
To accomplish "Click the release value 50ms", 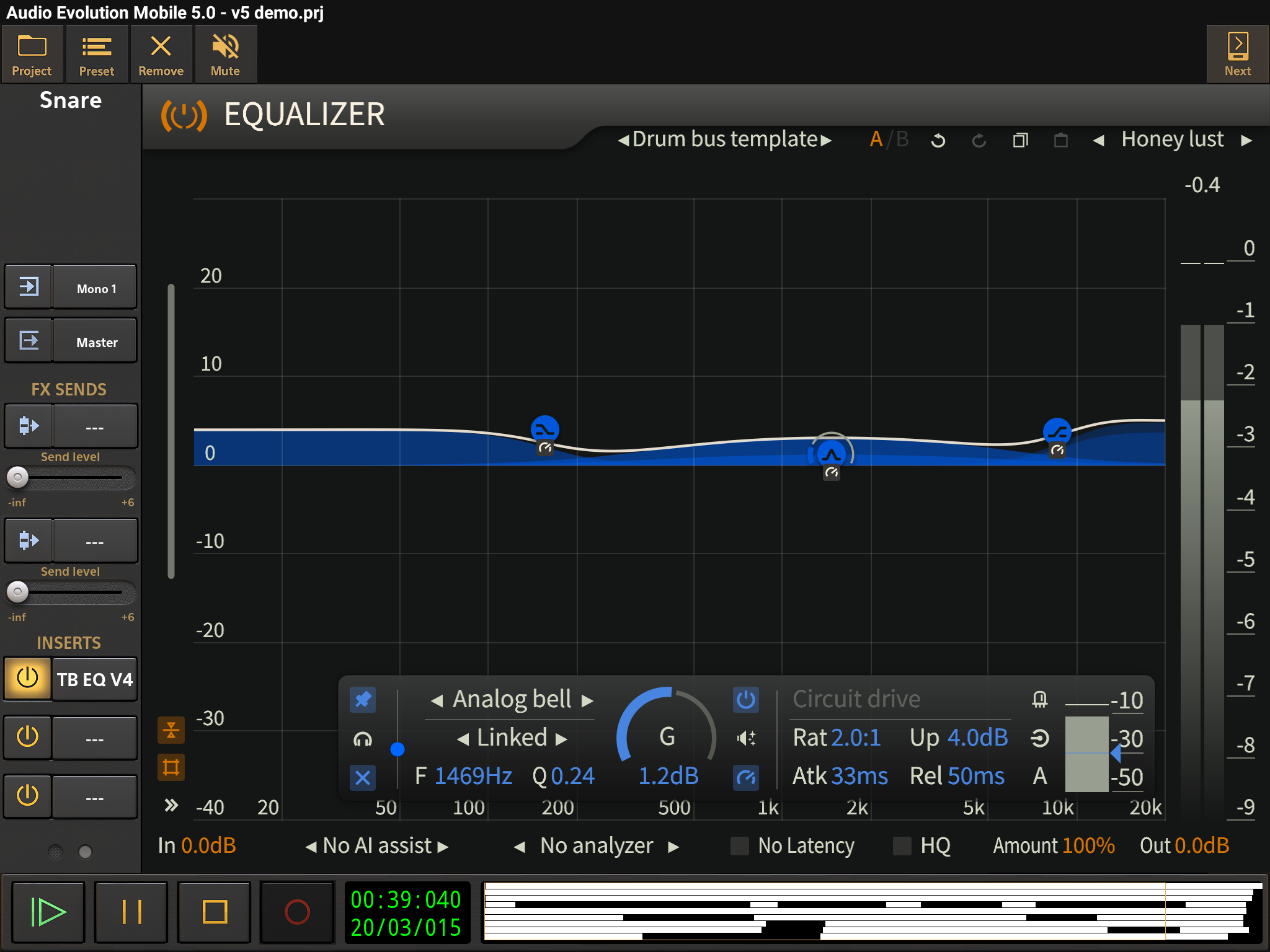I will click(976, 776).
